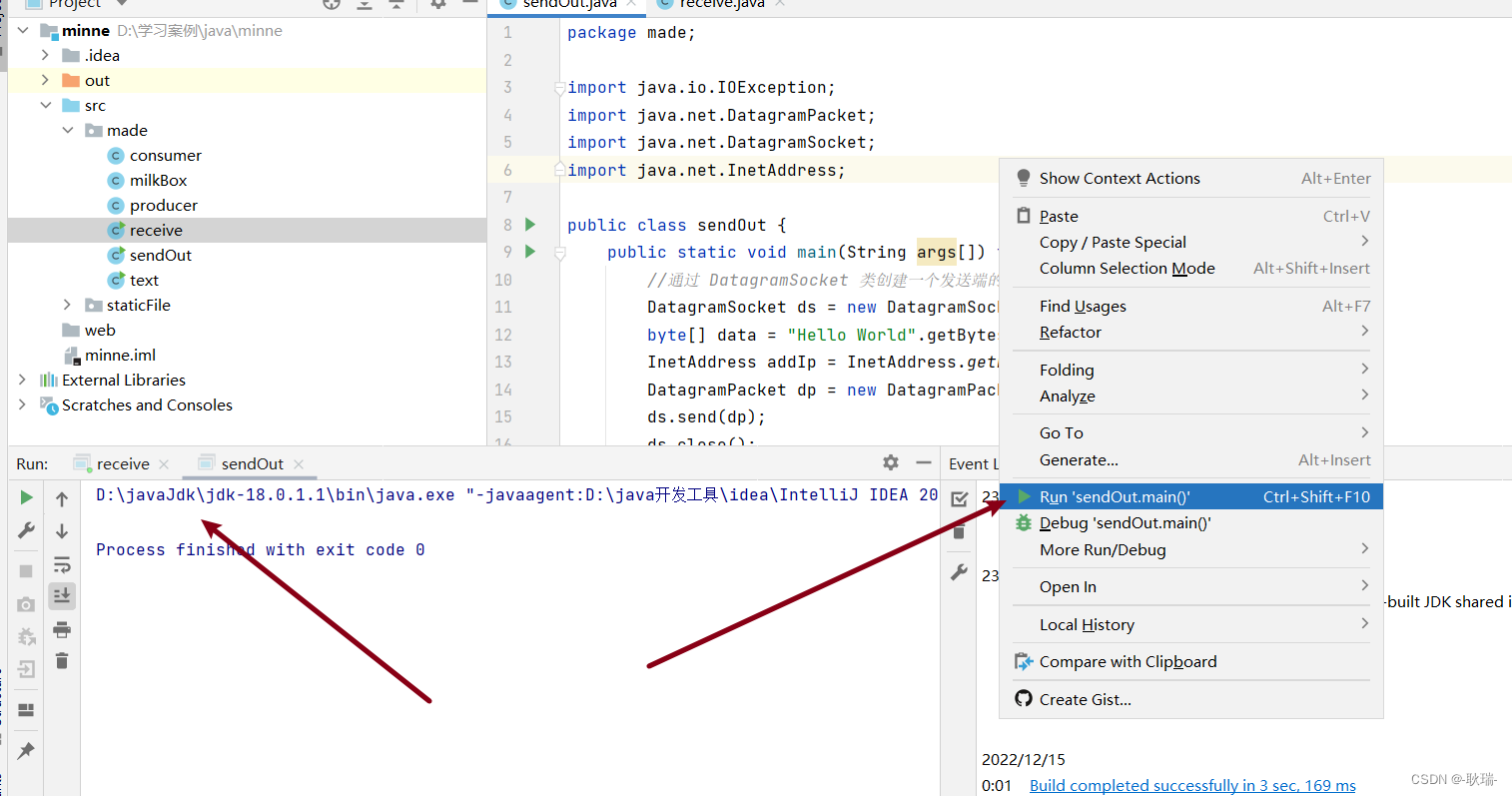Open Event Log settings with wrench icon
Viewport: 1512px width, 796px height.
(960, 572)
